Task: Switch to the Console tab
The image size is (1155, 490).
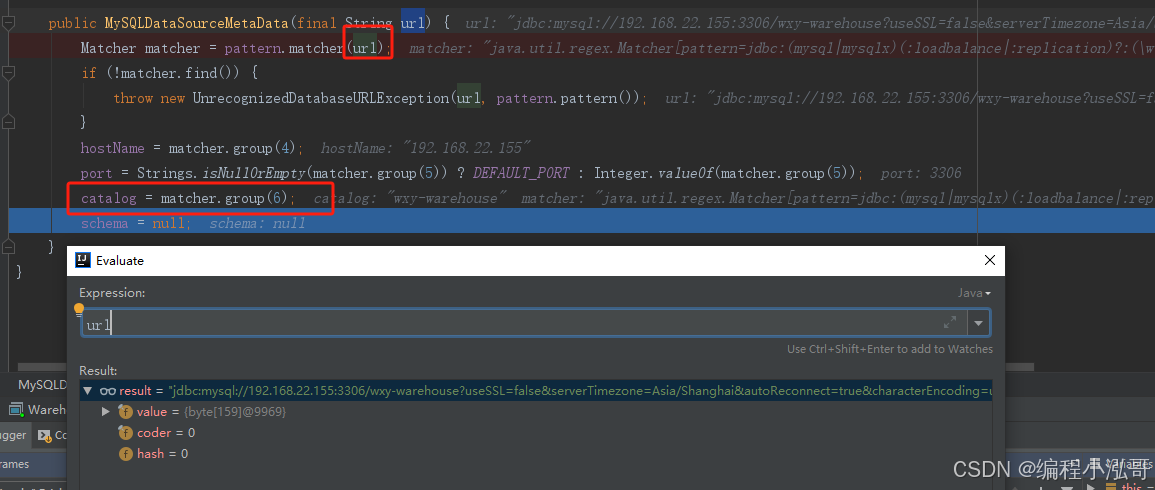Action: click(52, 435)
